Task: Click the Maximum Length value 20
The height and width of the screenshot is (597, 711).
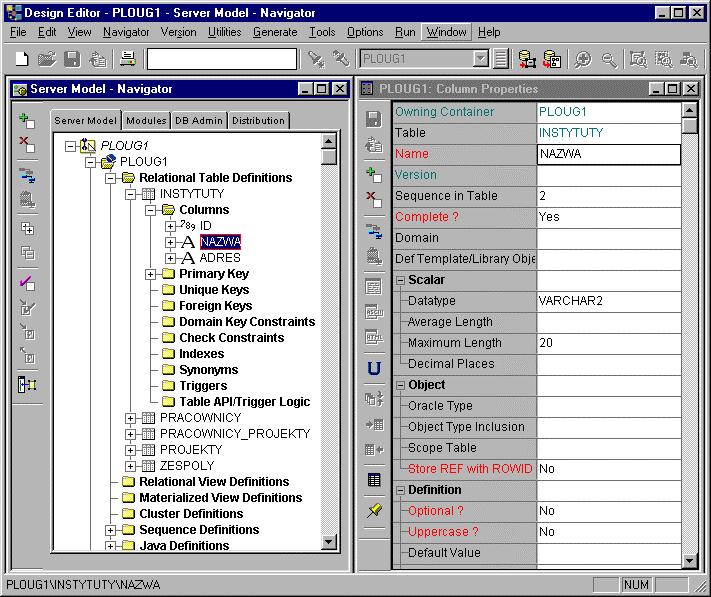Action: coord(609,343)
